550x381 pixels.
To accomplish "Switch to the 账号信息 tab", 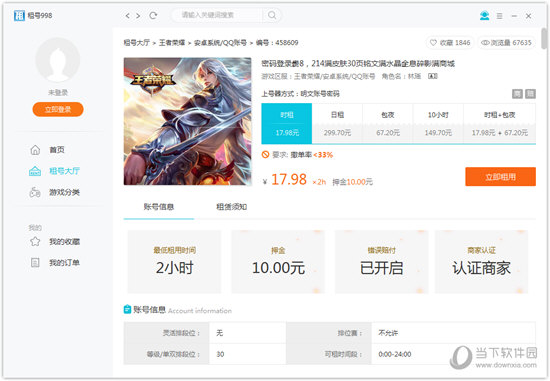I will click(x=159, y=207).
